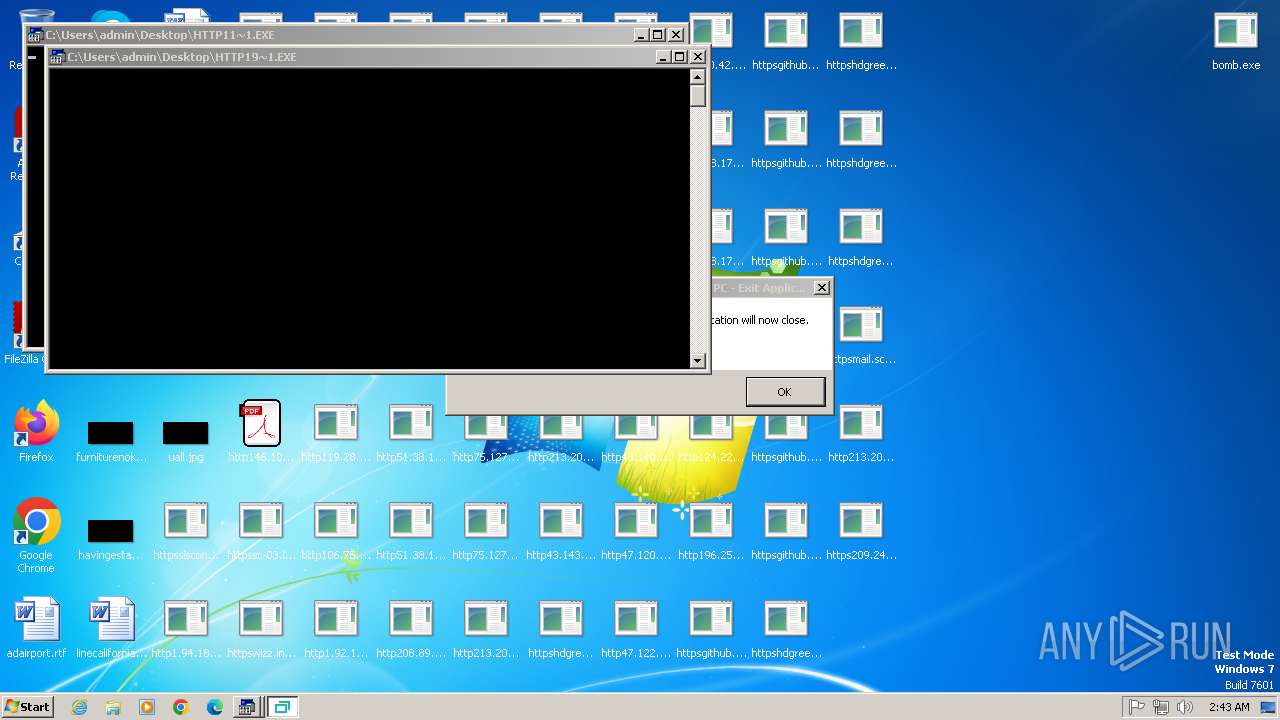Viewport: 1280px width, 720px height.
Task: Activate the teal-framed app taskbar button
Action: pos(282,707)
